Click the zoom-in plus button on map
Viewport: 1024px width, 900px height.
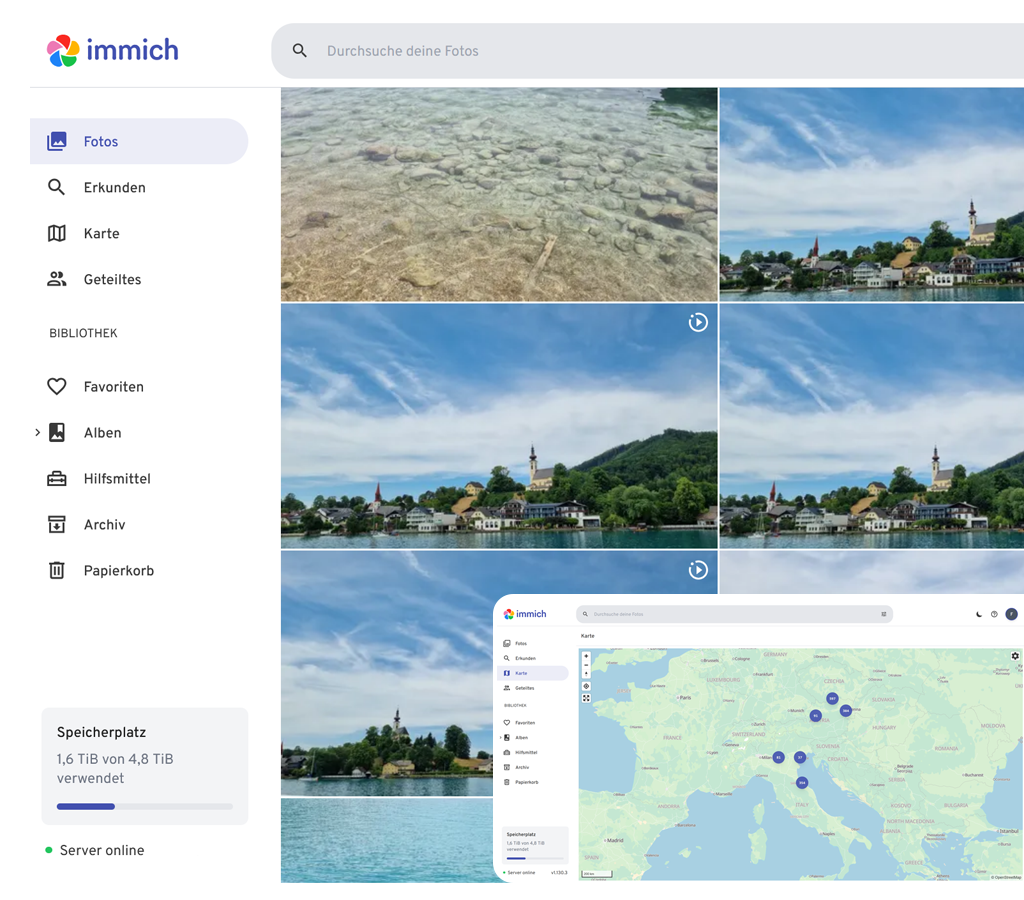pos(586,657)
